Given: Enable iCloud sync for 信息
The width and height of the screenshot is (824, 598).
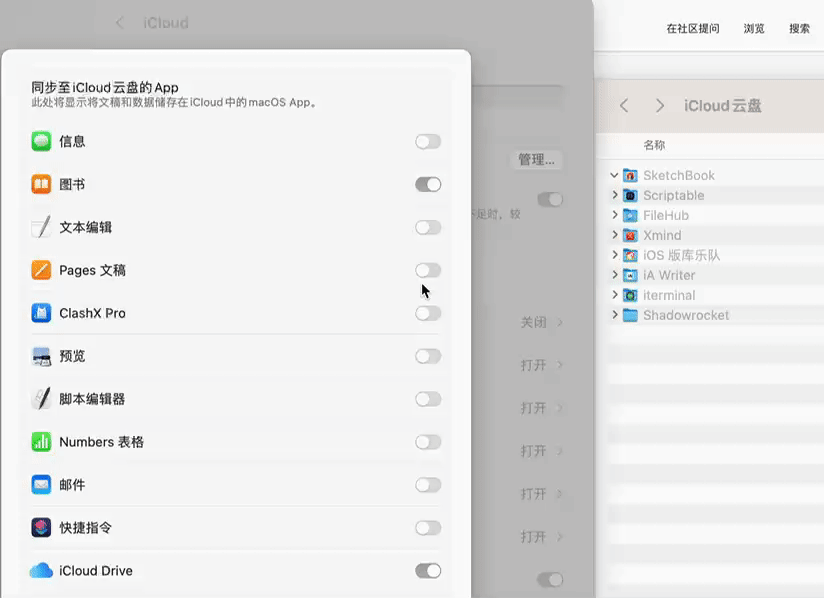Looking at the screenshot, I should [428, 142].
